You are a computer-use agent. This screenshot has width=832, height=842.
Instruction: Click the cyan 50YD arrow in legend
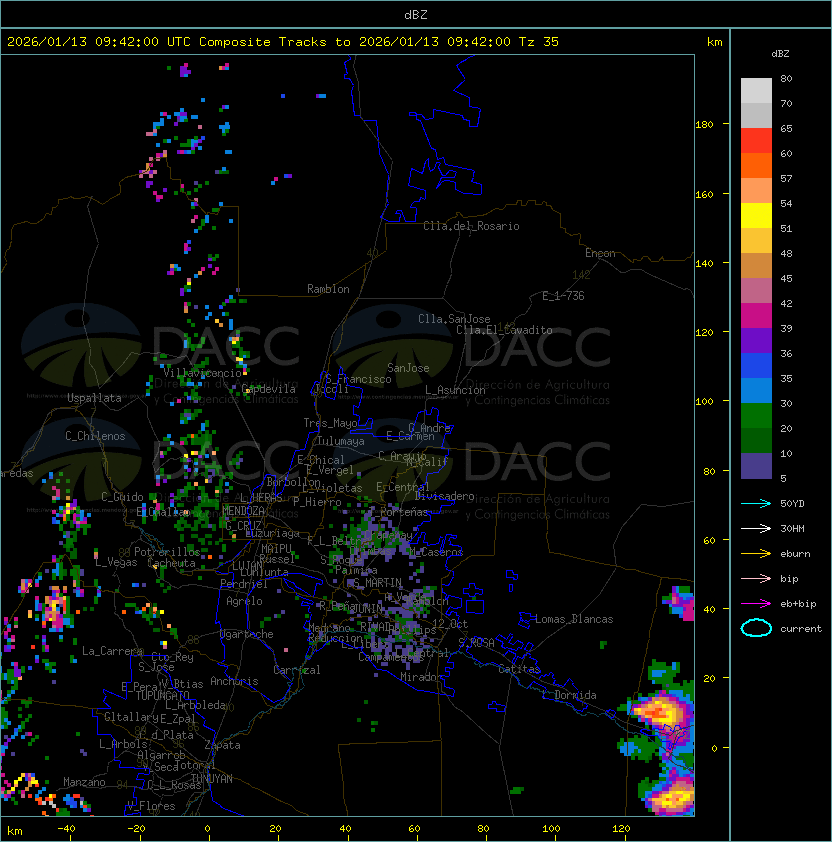[756, 503]
